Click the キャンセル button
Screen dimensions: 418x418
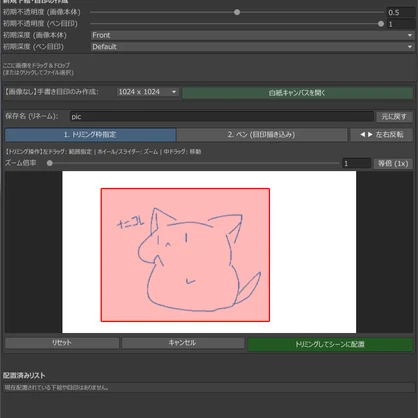(183, 343)
